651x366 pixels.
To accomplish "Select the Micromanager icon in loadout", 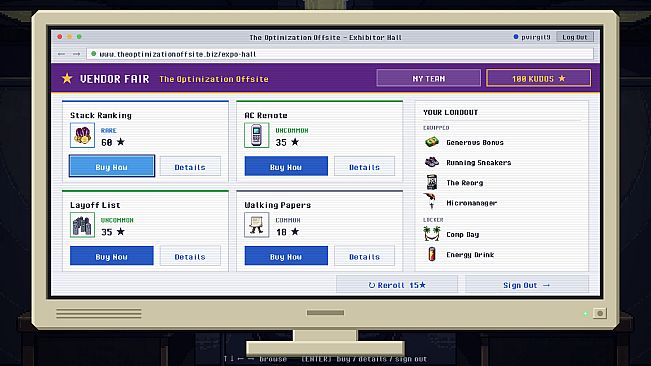I will pyautogui.click(x=430, y=201).
